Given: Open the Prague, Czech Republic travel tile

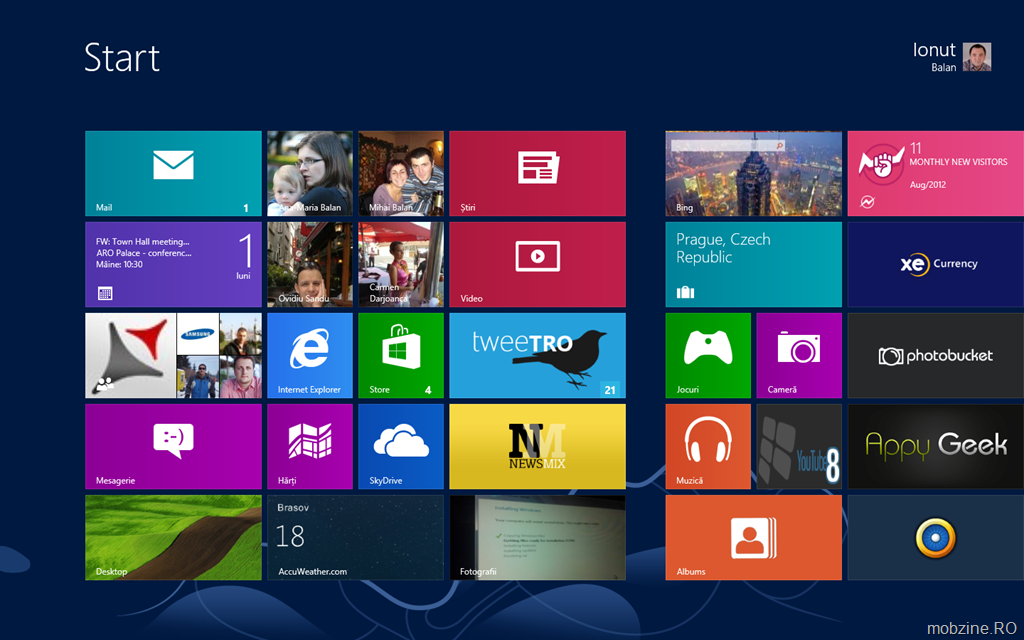Looking at the screenshot, I should [754, 264].
